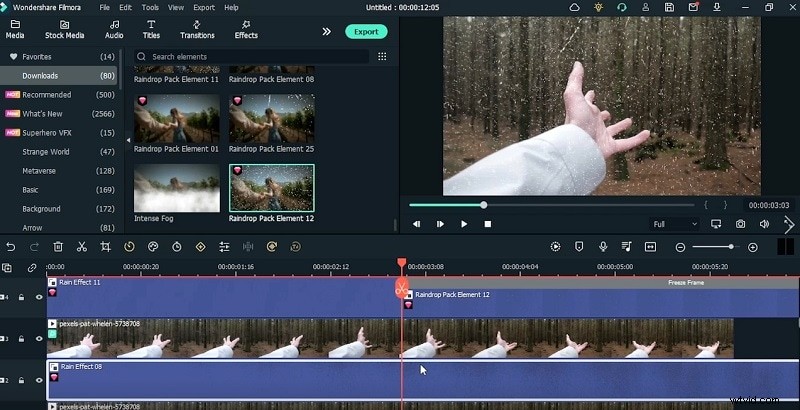Viewport: 800px width, 410px height.
Task: Open the Transitions tab
Action: click(x=197, y=29)
